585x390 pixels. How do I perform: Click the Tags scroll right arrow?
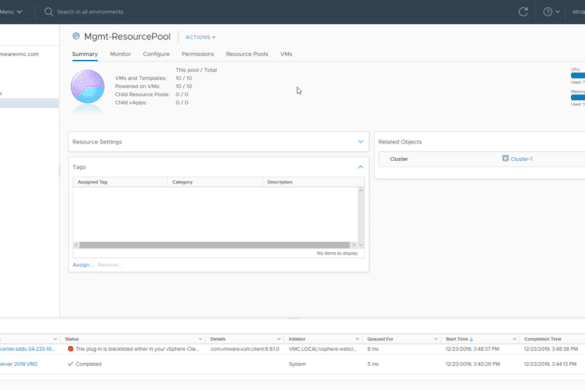(x=353, y=245)
